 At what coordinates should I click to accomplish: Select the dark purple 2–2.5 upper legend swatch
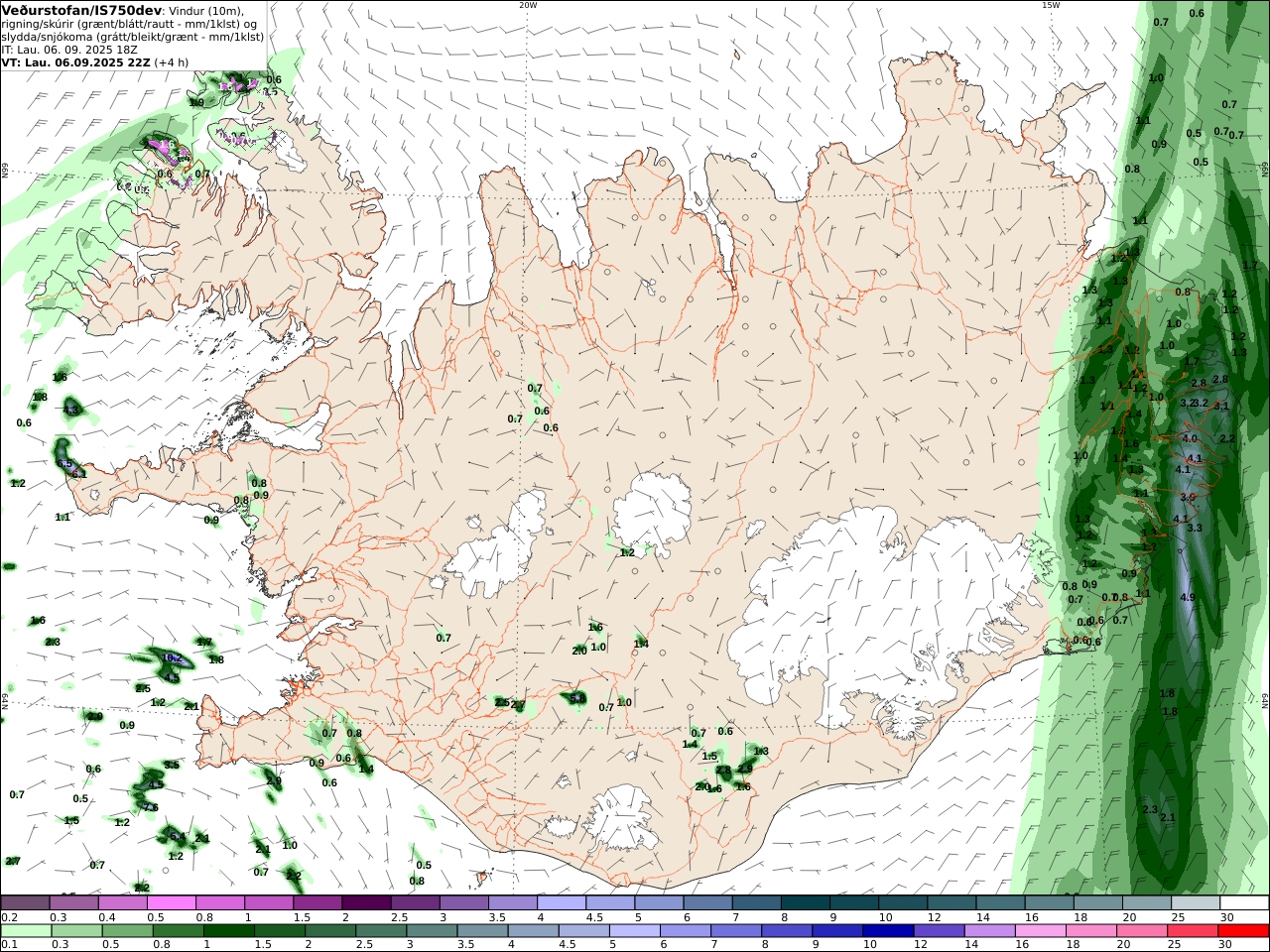coord(366,902)
